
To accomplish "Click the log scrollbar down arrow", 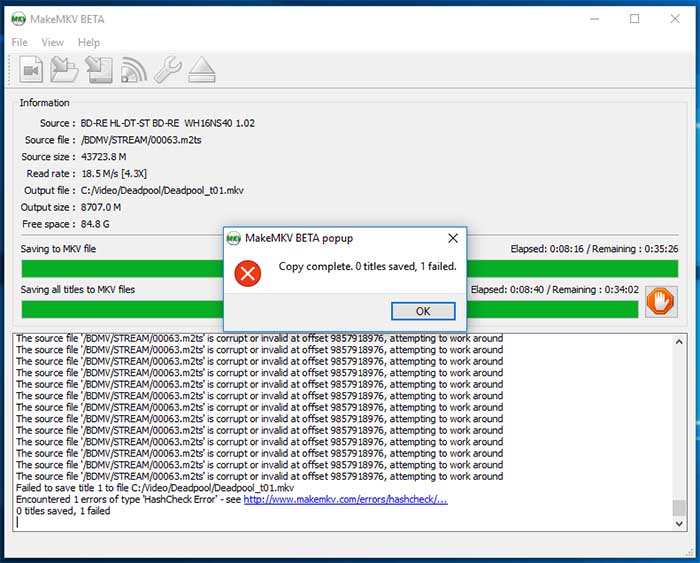I will 679,524.
